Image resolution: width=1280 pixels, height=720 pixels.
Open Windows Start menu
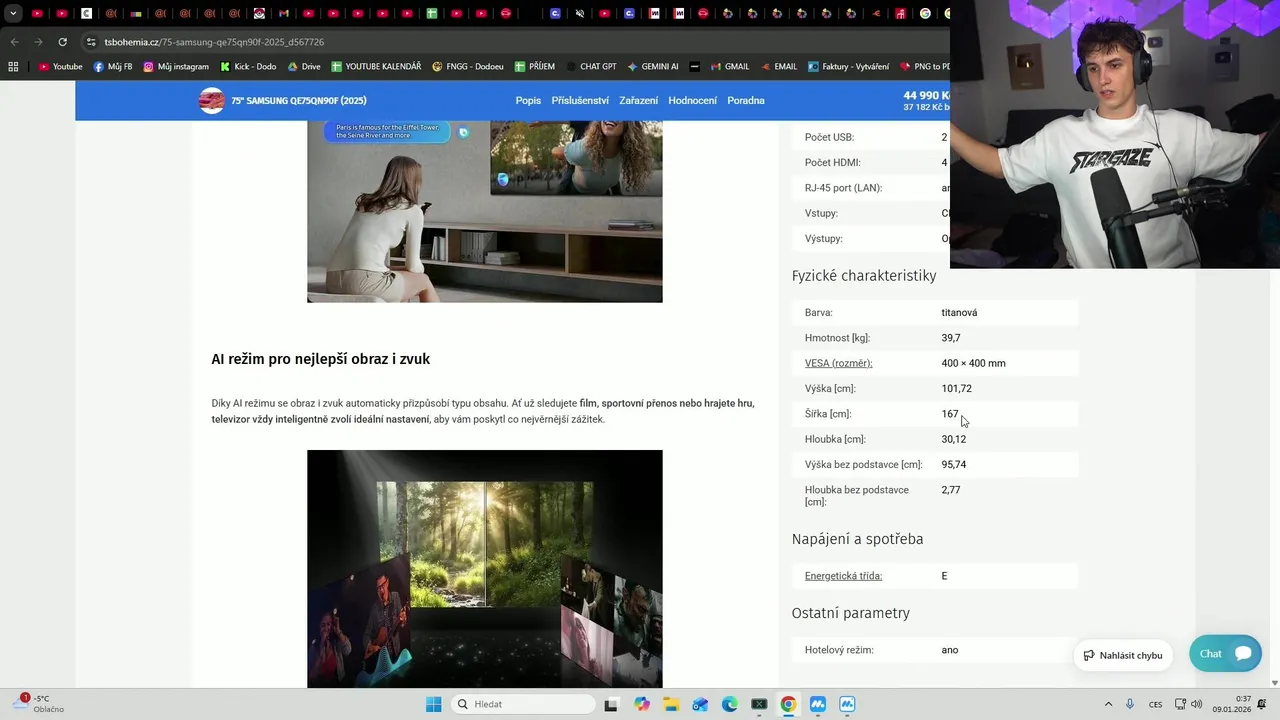[x=433, y=704]
